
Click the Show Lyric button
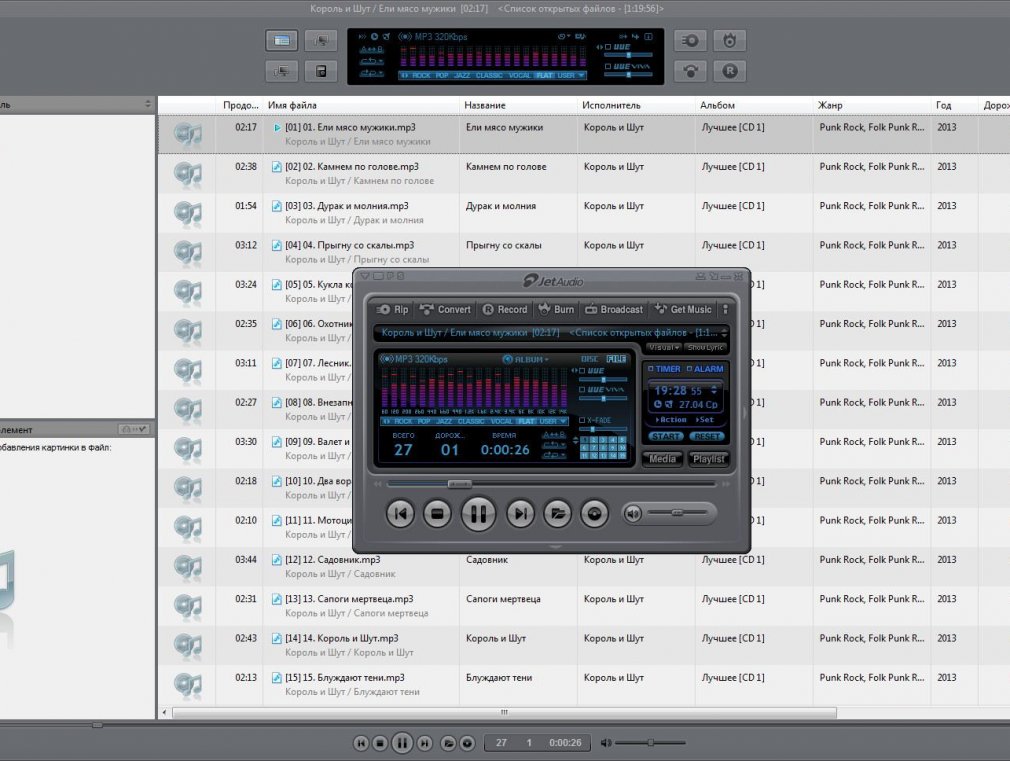coord(705,347)
